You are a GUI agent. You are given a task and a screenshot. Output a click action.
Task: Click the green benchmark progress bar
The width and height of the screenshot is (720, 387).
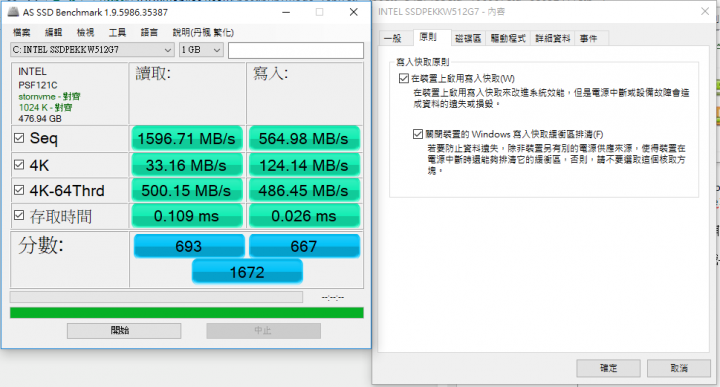click(187, 313)
